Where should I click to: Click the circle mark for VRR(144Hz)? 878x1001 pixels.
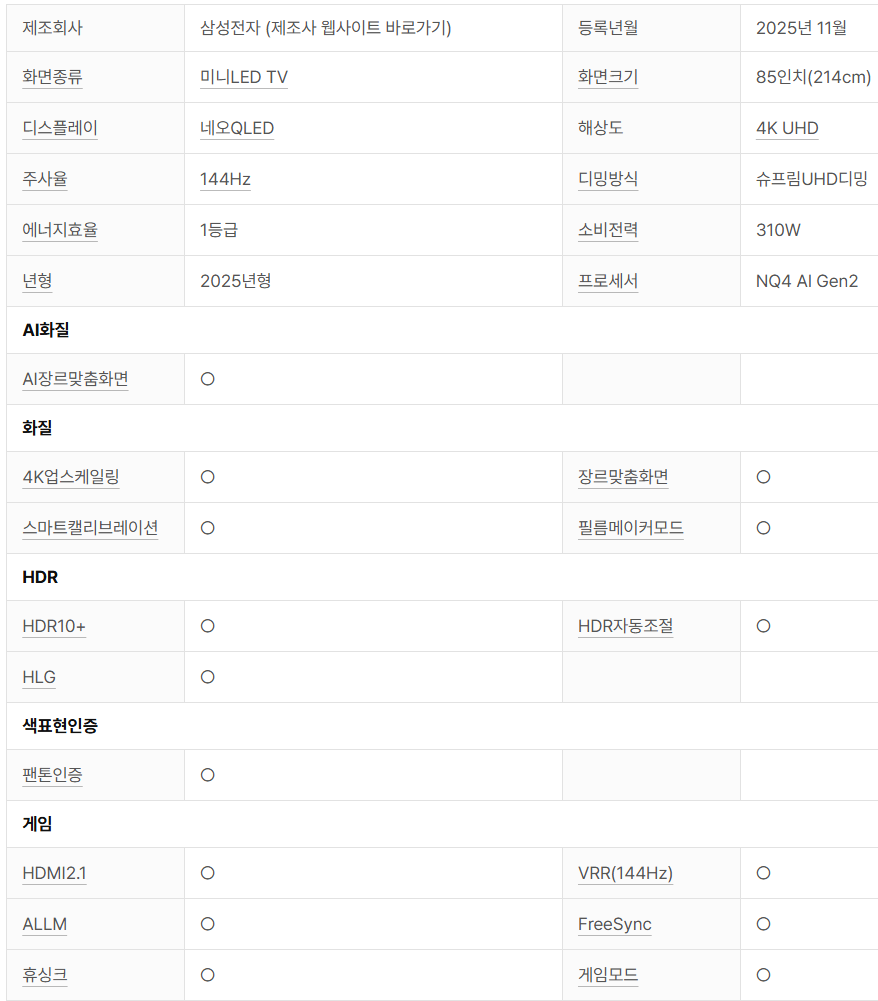coord(764,873)
